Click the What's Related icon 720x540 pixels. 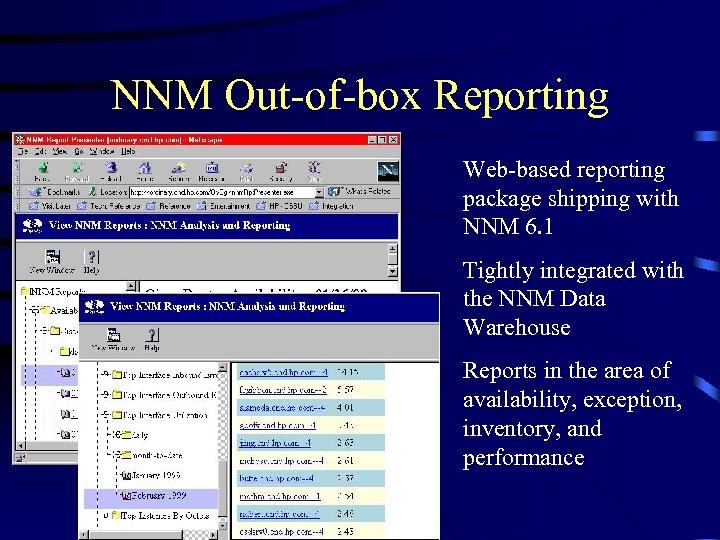(x=333, y=191)
